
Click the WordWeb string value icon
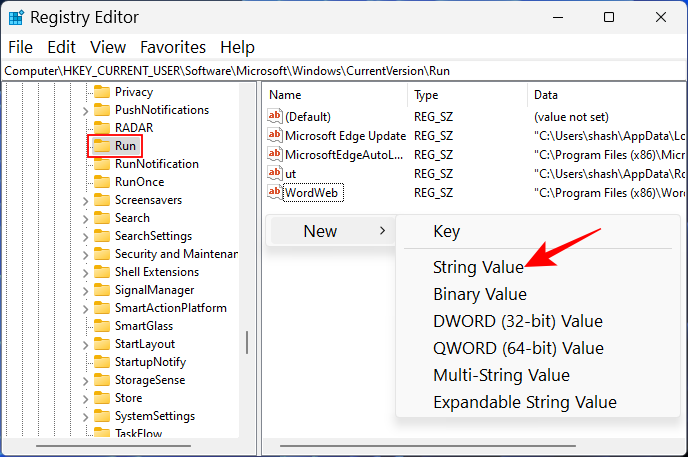(275, 192)
